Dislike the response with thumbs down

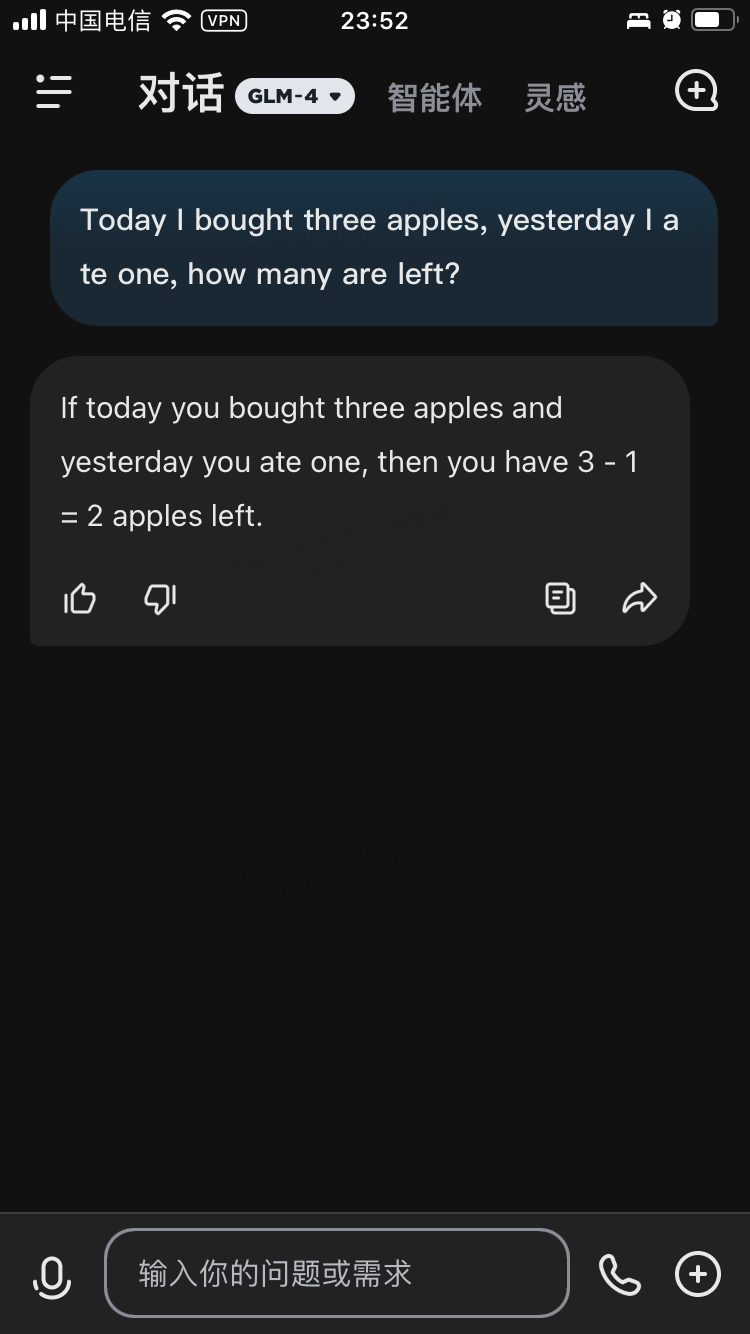tap(160, 599)
